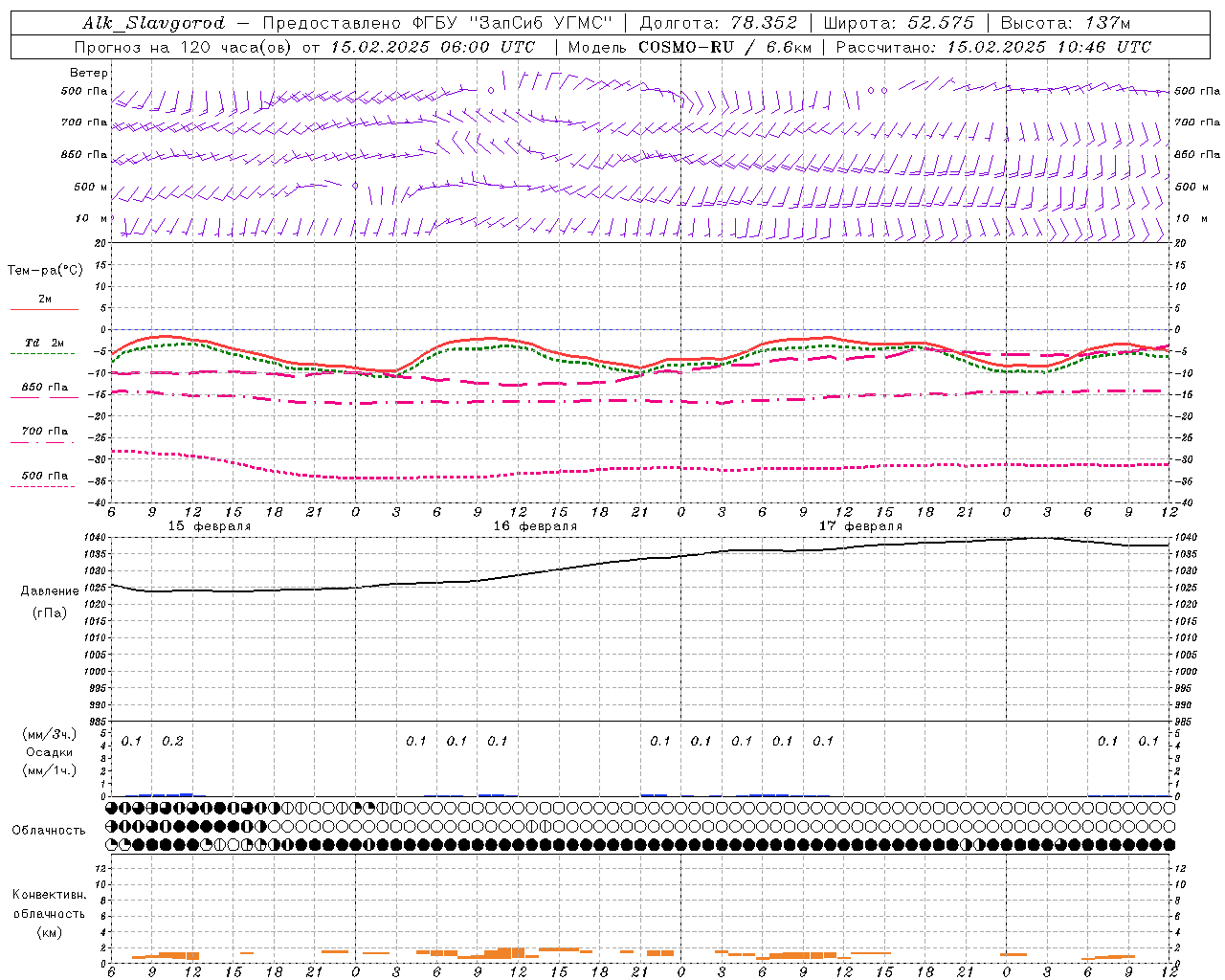This screenshot has width=1225, height=980.
Task: Click the 1040 value on left pressure axis
Action: click(x=95, y=538)
